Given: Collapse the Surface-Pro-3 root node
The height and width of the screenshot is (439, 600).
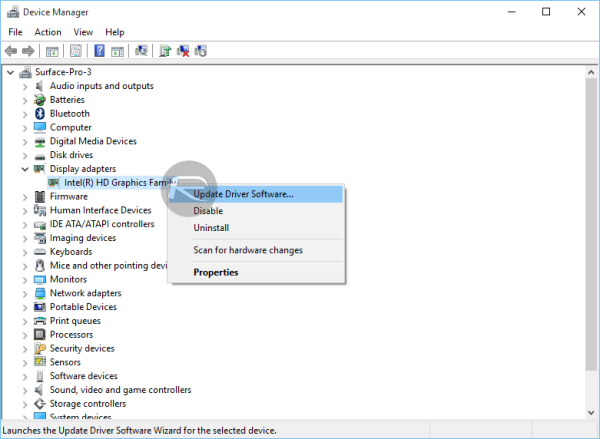Looking at the screenshot, I should coord(11,72).
